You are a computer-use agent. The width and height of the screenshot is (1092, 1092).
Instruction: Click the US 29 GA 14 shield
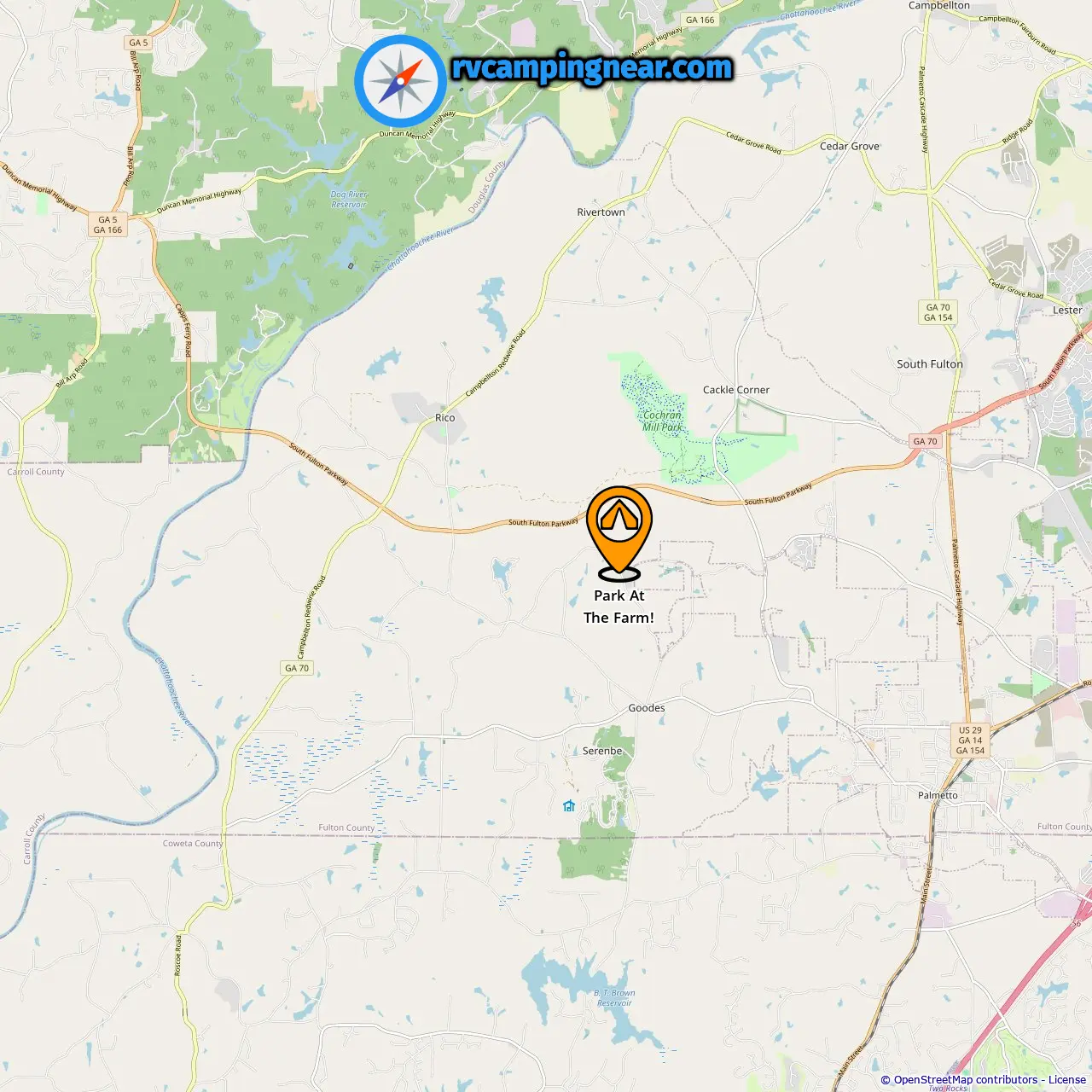(x=970, y=741)
